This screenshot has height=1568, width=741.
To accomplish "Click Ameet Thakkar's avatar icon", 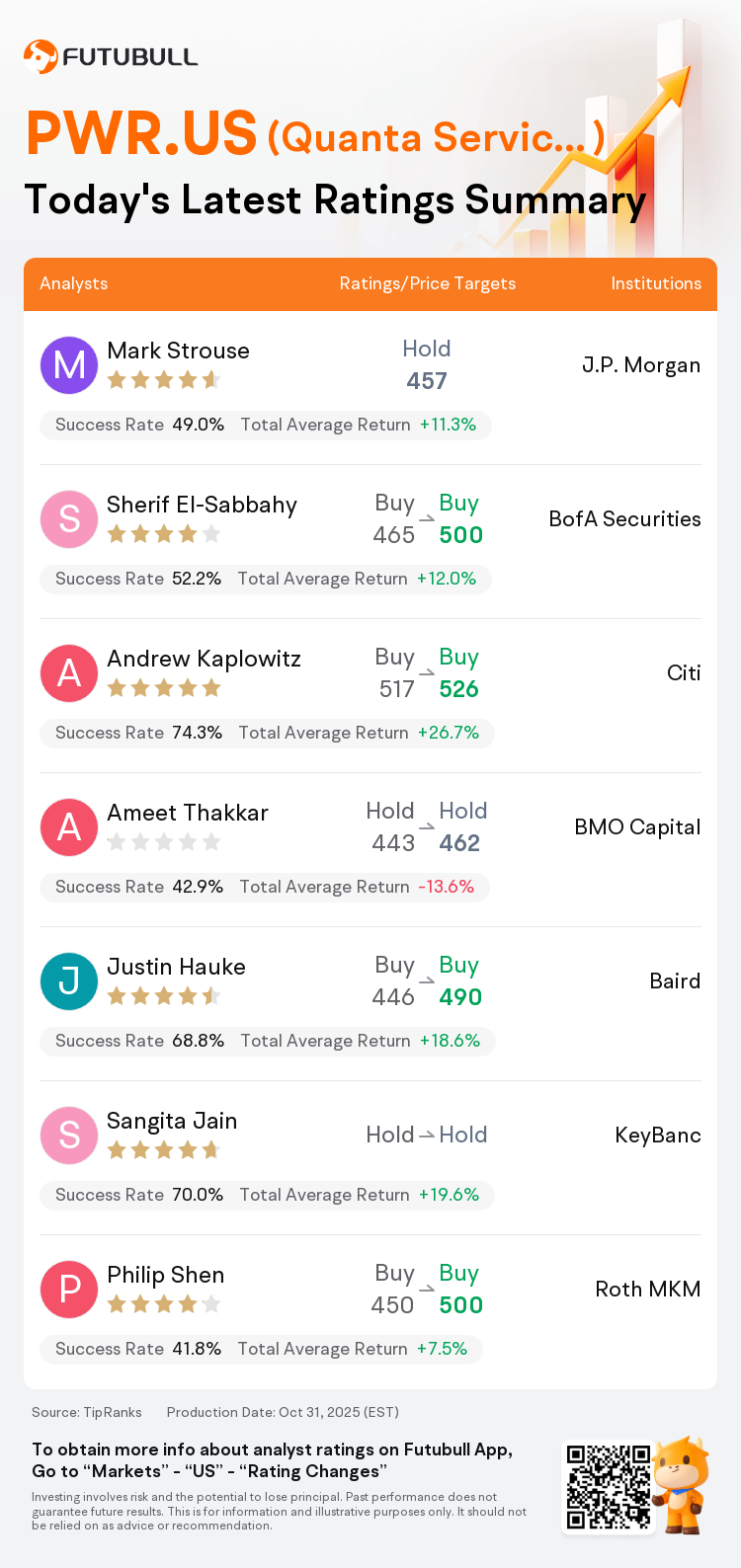I will (69, 826).
